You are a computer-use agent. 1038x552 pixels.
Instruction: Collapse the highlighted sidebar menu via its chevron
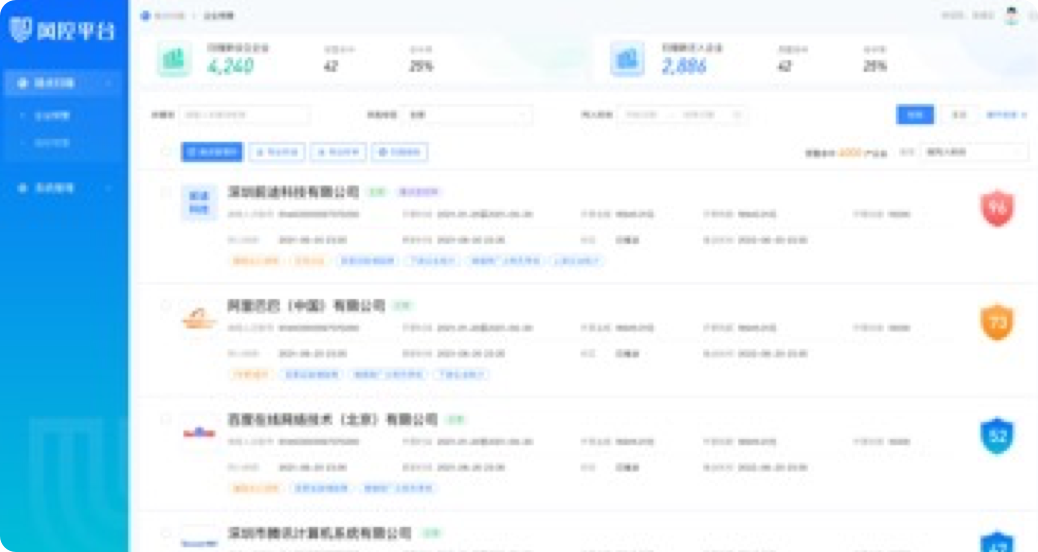(109, 83)
